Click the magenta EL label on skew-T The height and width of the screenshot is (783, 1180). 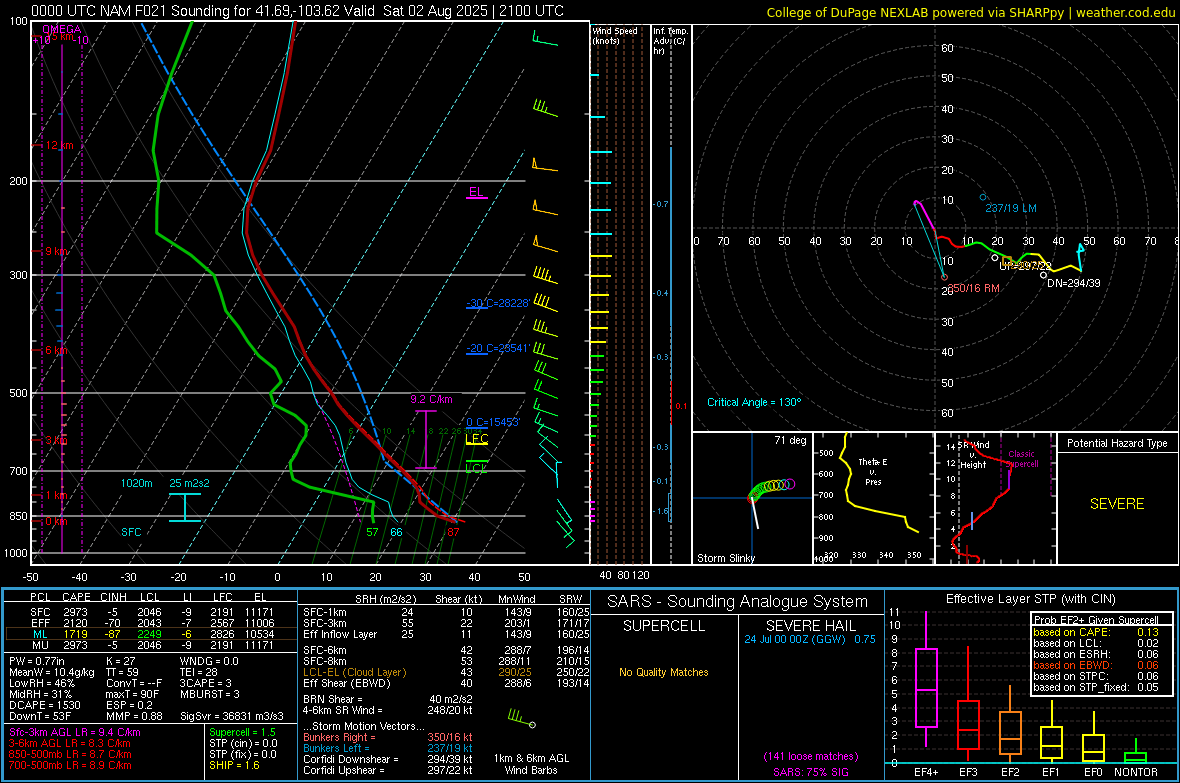pyautogui.click(x=476, y=191)
